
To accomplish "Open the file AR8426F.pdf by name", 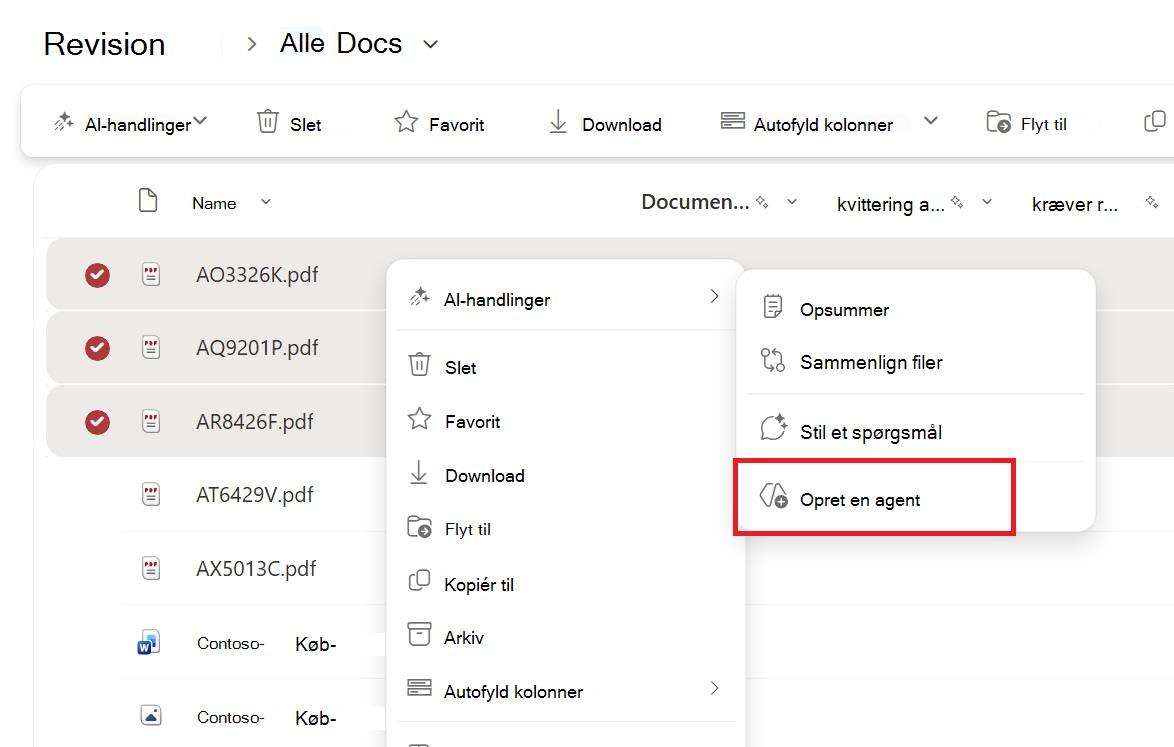I will click(x=255, y=421).
